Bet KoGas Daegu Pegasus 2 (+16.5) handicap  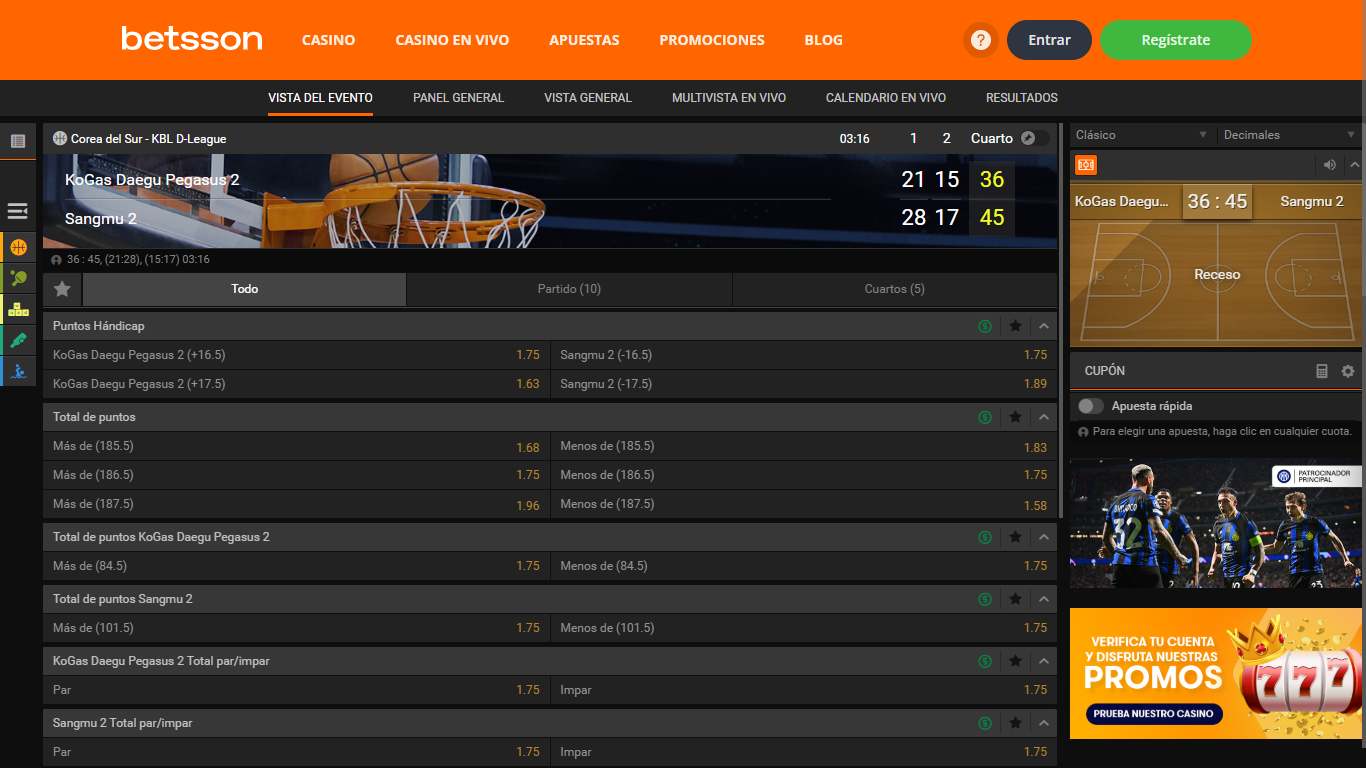point(296,355)
